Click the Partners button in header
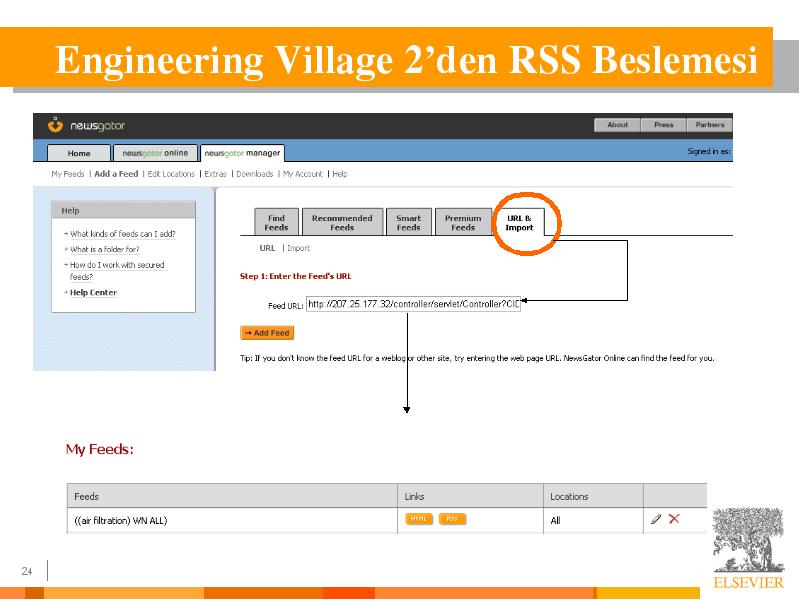Screen dimensions: 800x600 point(710,125)
